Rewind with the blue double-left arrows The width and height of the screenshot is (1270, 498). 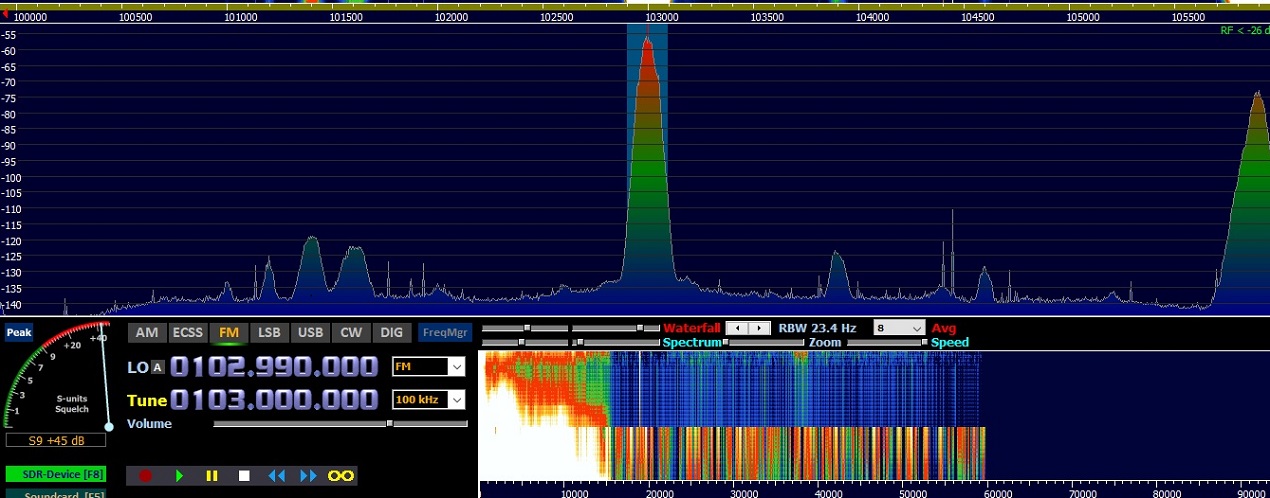click(277, 476)
